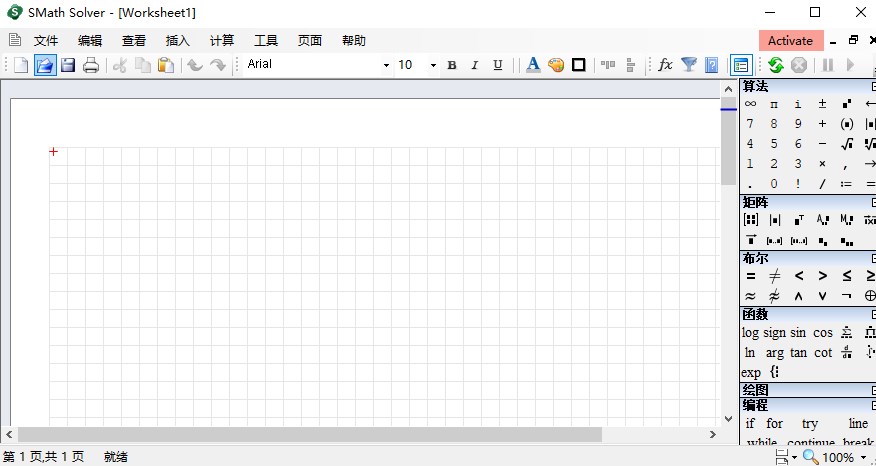Toggle Underline text formatting
This screenshot has width=876, height=466.
pyautogui.click(x=499, y=65)
